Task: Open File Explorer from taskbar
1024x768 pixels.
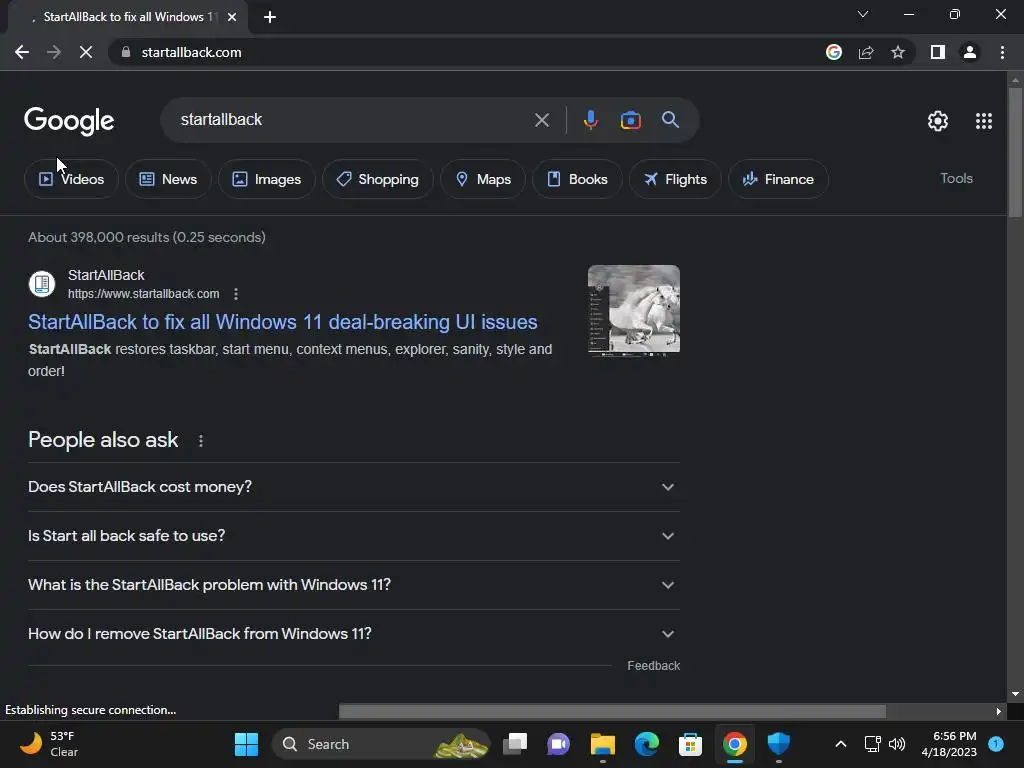Action: click(602, 744)
